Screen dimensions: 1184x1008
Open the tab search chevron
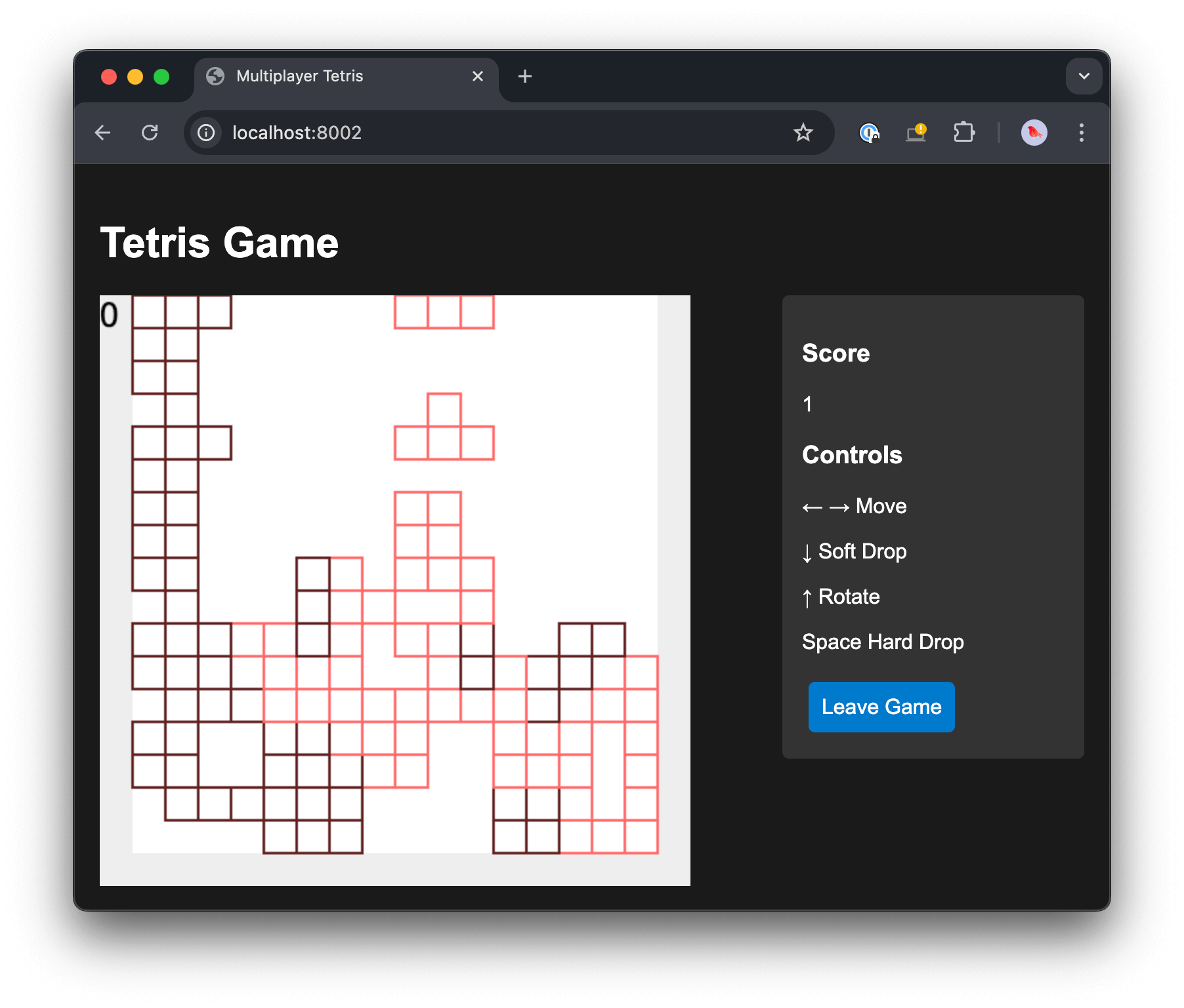pos(1084,76)
